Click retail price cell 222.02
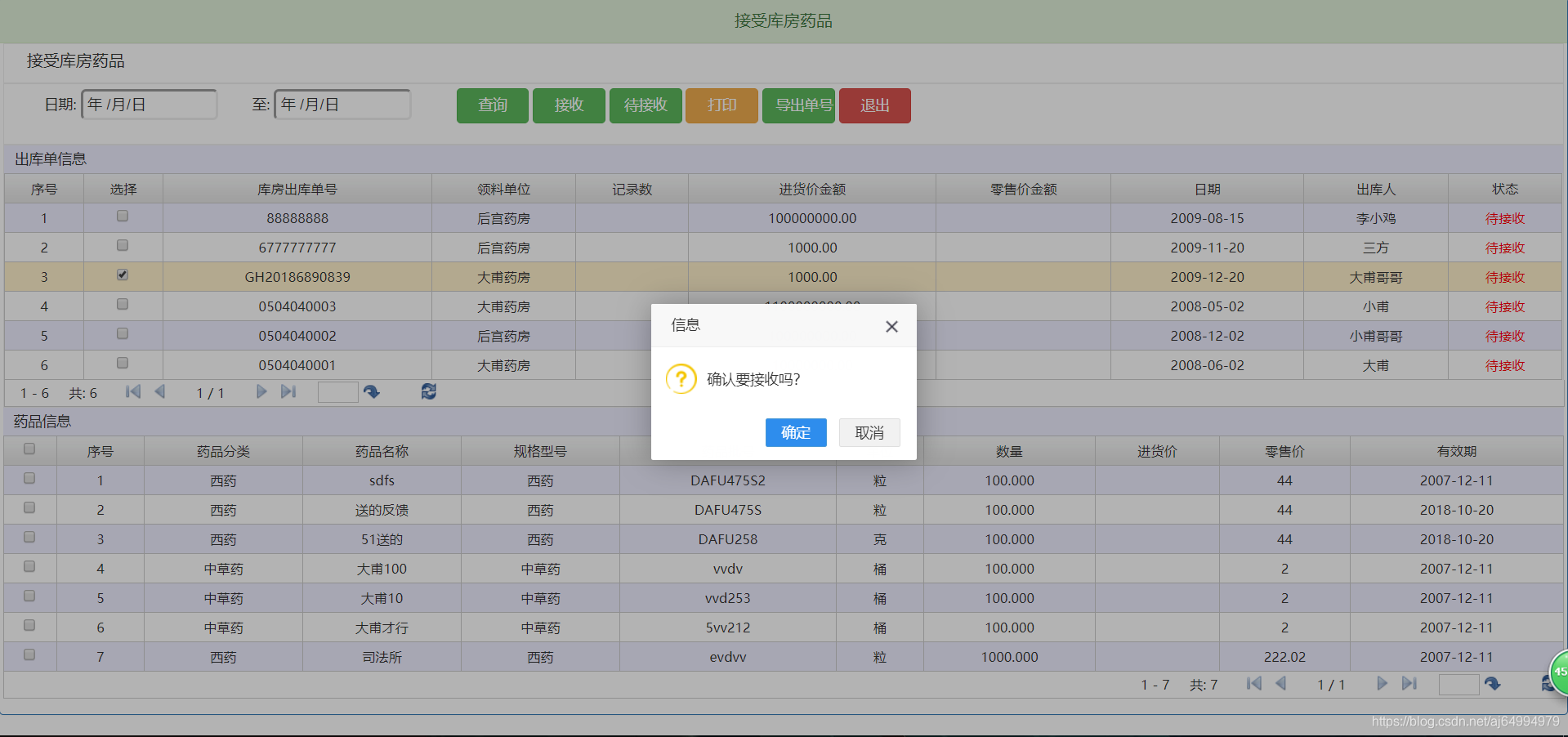This screenshot has height=737, width=1568. pyautogui.click(x=1284, y=657)
